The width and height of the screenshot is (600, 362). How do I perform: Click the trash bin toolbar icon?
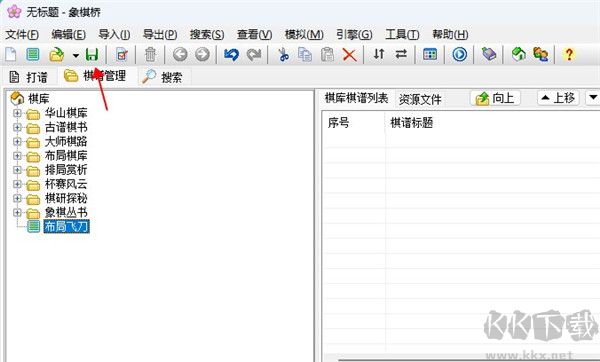click(x=150, y=54)
